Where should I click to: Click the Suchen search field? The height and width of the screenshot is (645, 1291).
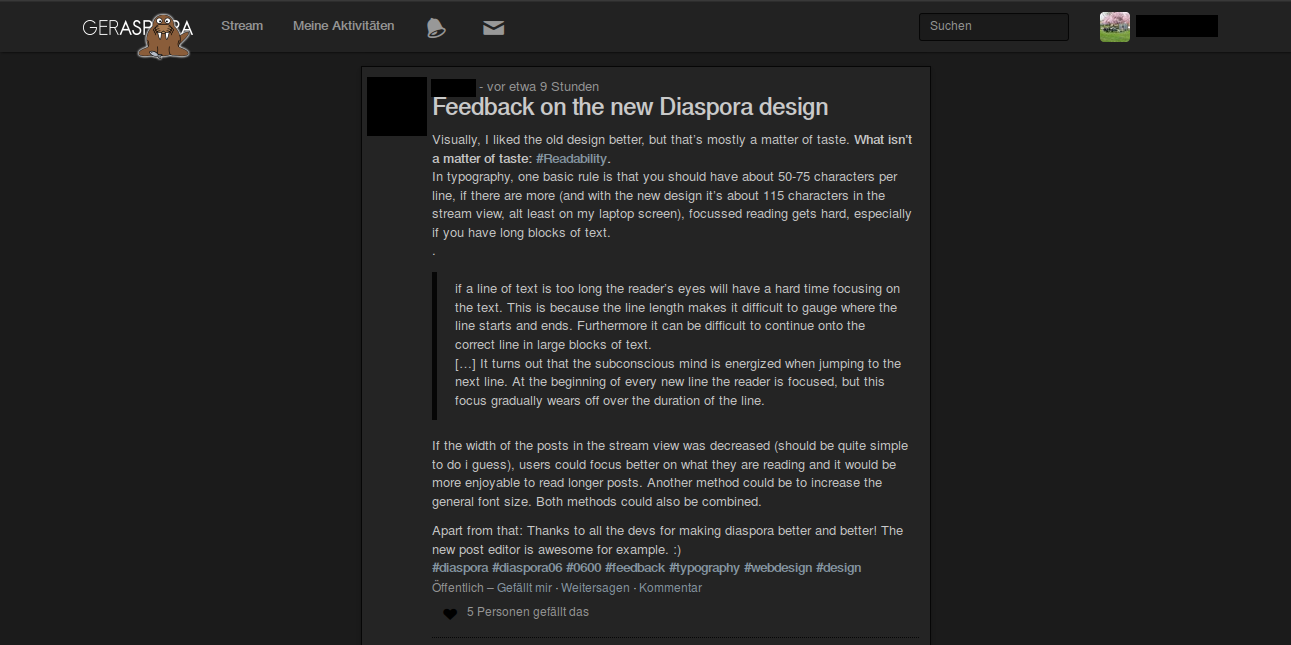click(993, 26)
